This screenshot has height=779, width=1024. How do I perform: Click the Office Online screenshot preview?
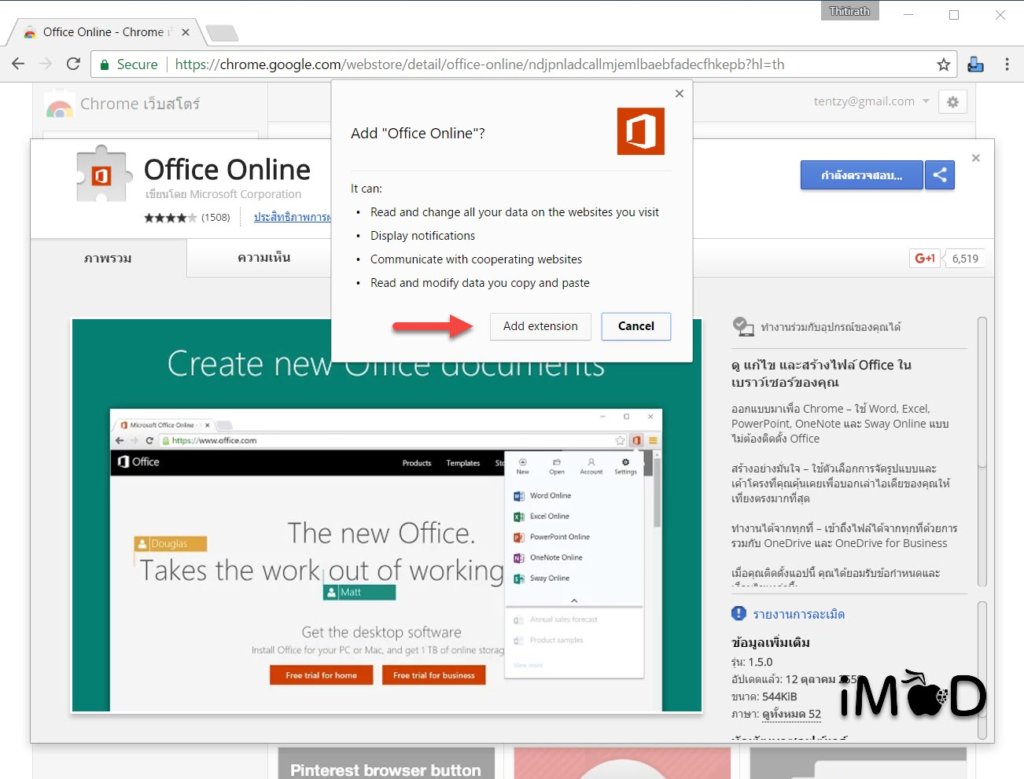tap(386, 515)
